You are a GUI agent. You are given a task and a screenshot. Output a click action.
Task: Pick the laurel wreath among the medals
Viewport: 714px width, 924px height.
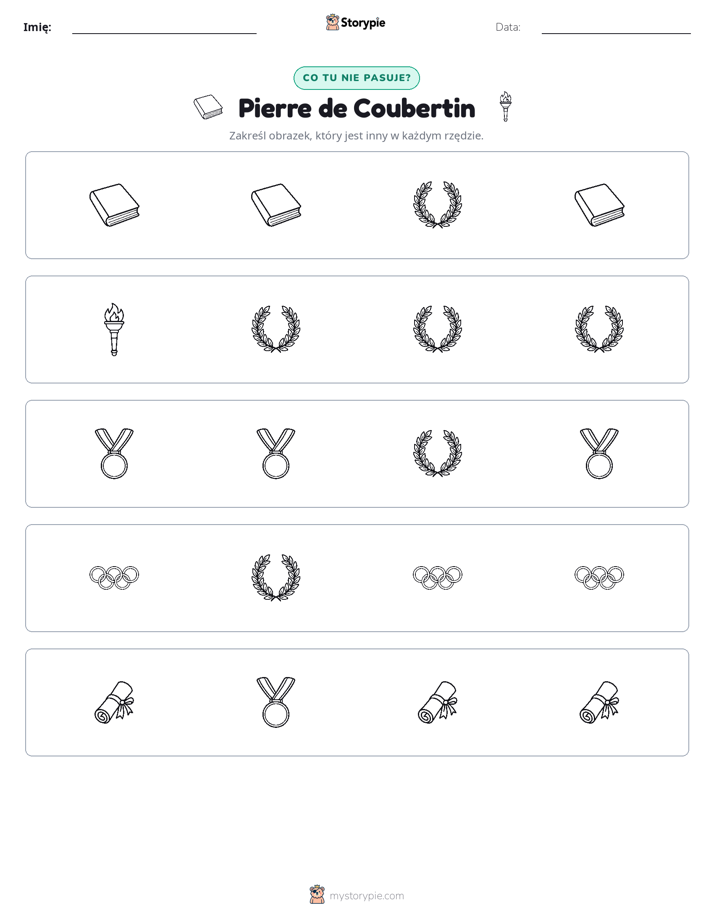[437, 453]
